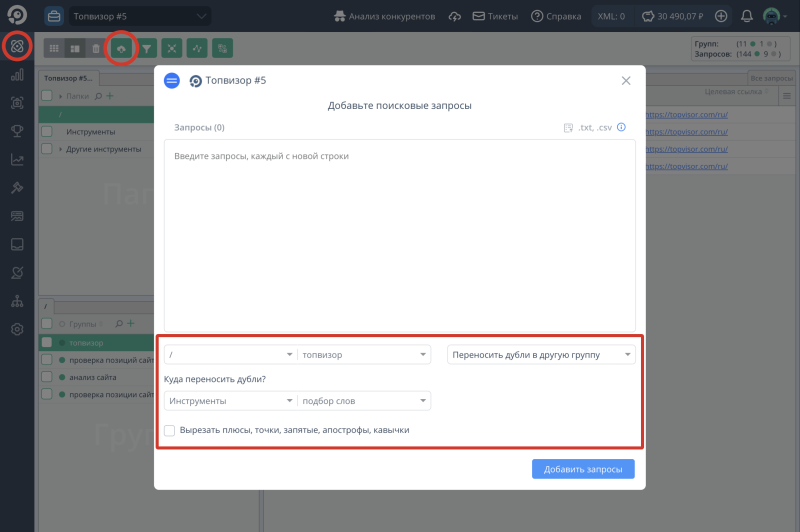Check the Группы header checkbox
This screenshot has width=800, height=532.
coord(47,323)
